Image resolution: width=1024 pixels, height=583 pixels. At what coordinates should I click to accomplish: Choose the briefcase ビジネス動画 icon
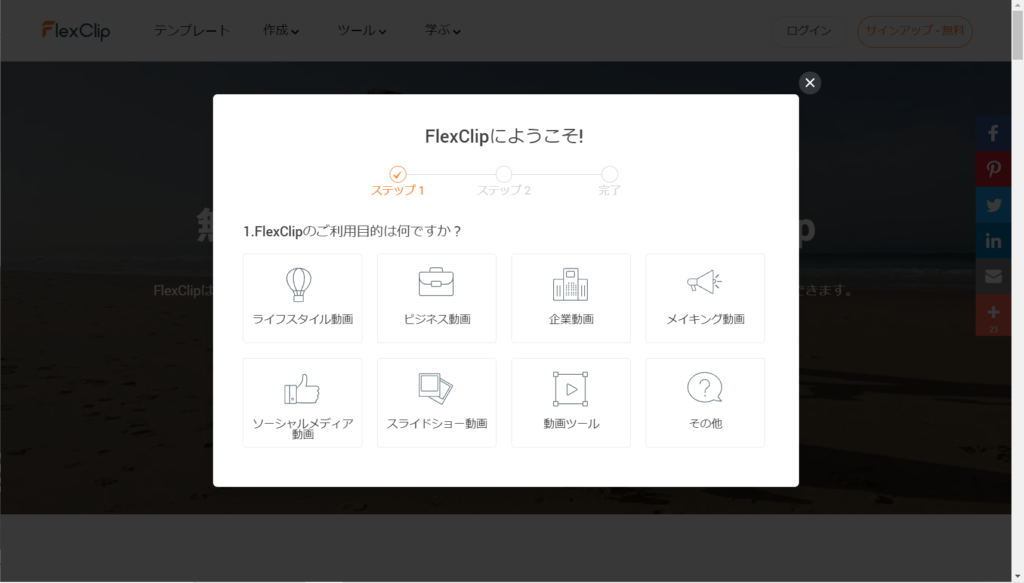pos(436,282)
